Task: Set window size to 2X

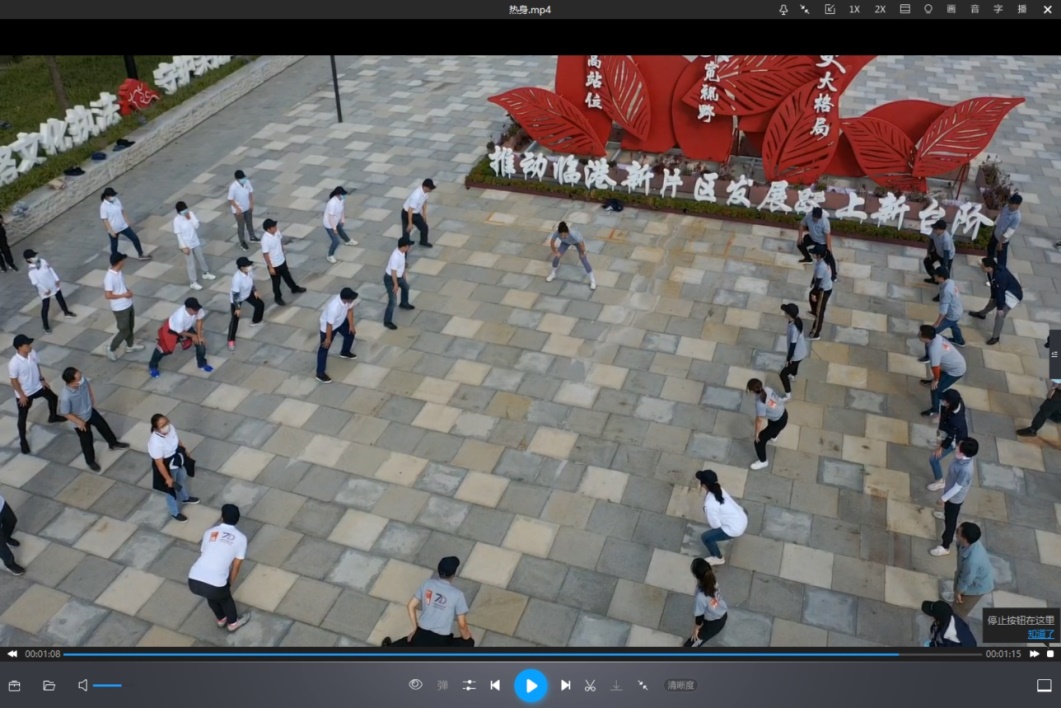Action: 880,9
